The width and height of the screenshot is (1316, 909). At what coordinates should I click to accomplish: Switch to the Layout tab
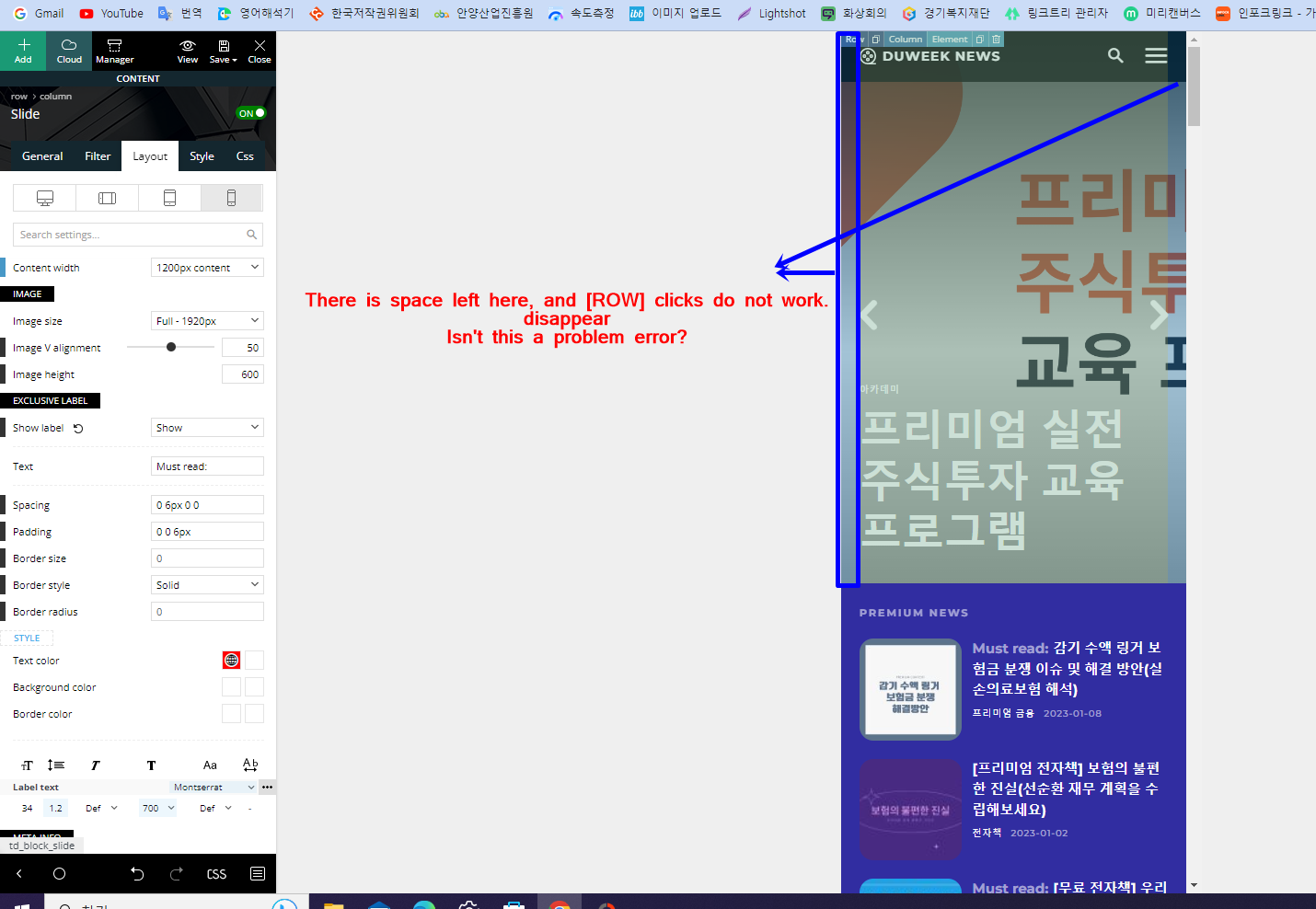click(150, 156)
